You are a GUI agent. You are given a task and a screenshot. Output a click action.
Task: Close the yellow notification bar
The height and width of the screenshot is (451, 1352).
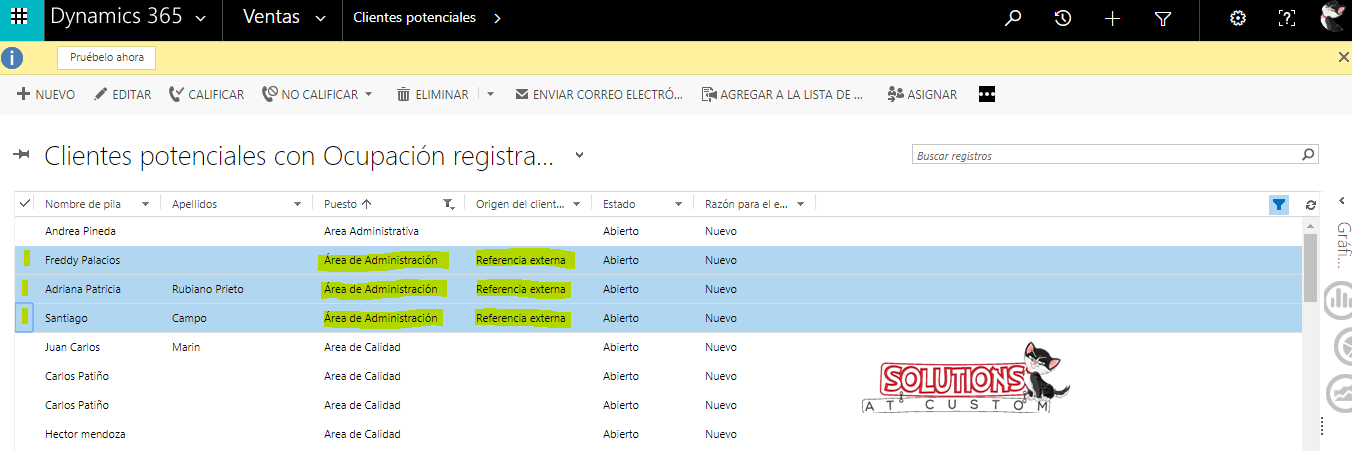click(x=1343, y=57)
